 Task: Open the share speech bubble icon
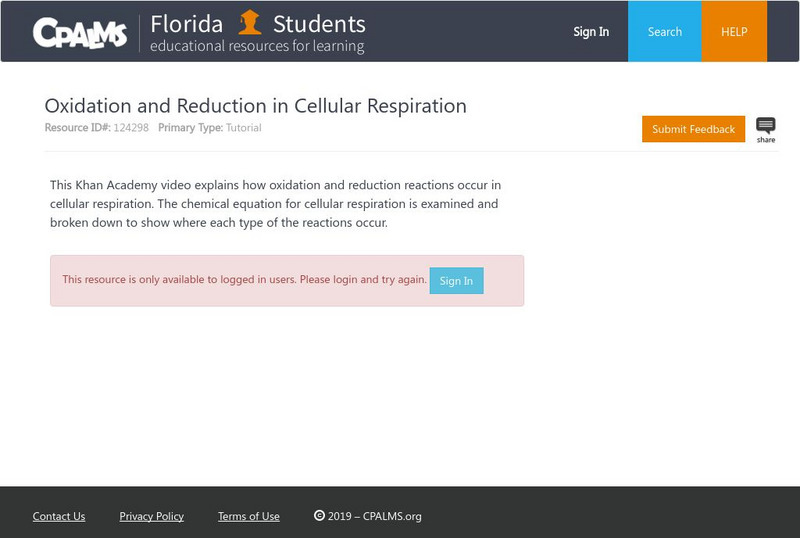coord(766,127)
